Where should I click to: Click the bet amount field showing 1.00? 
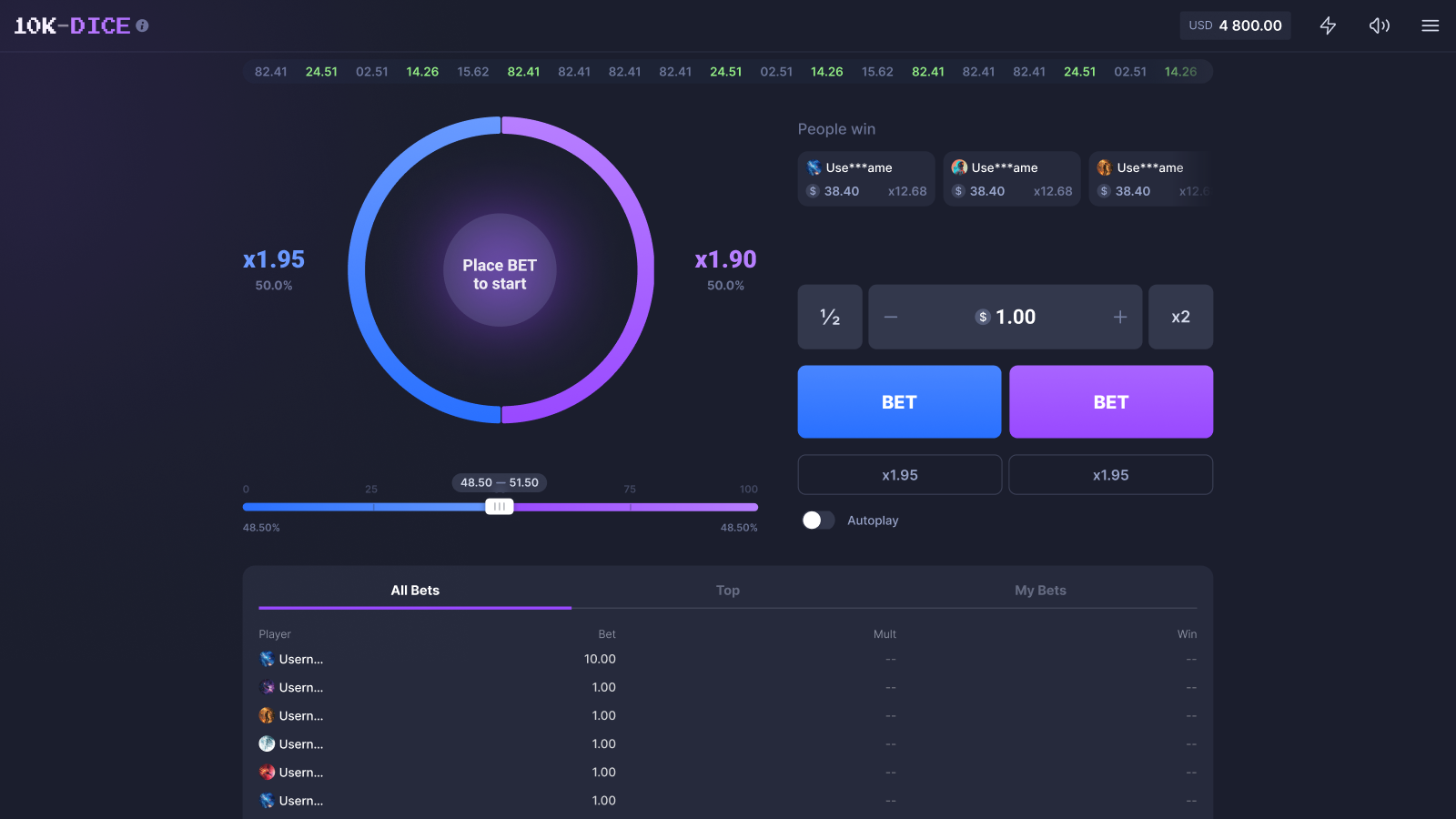pos(1006,317)
